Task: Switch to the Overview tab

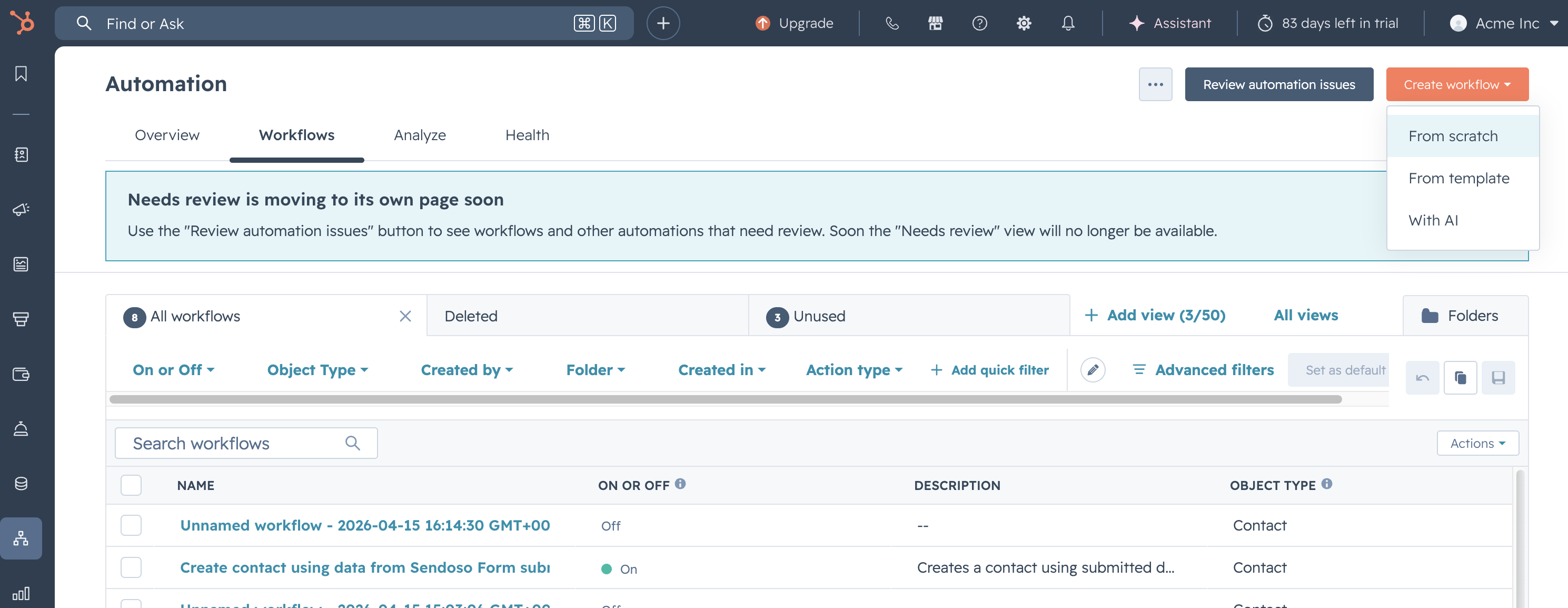Action: pos(167,135)
